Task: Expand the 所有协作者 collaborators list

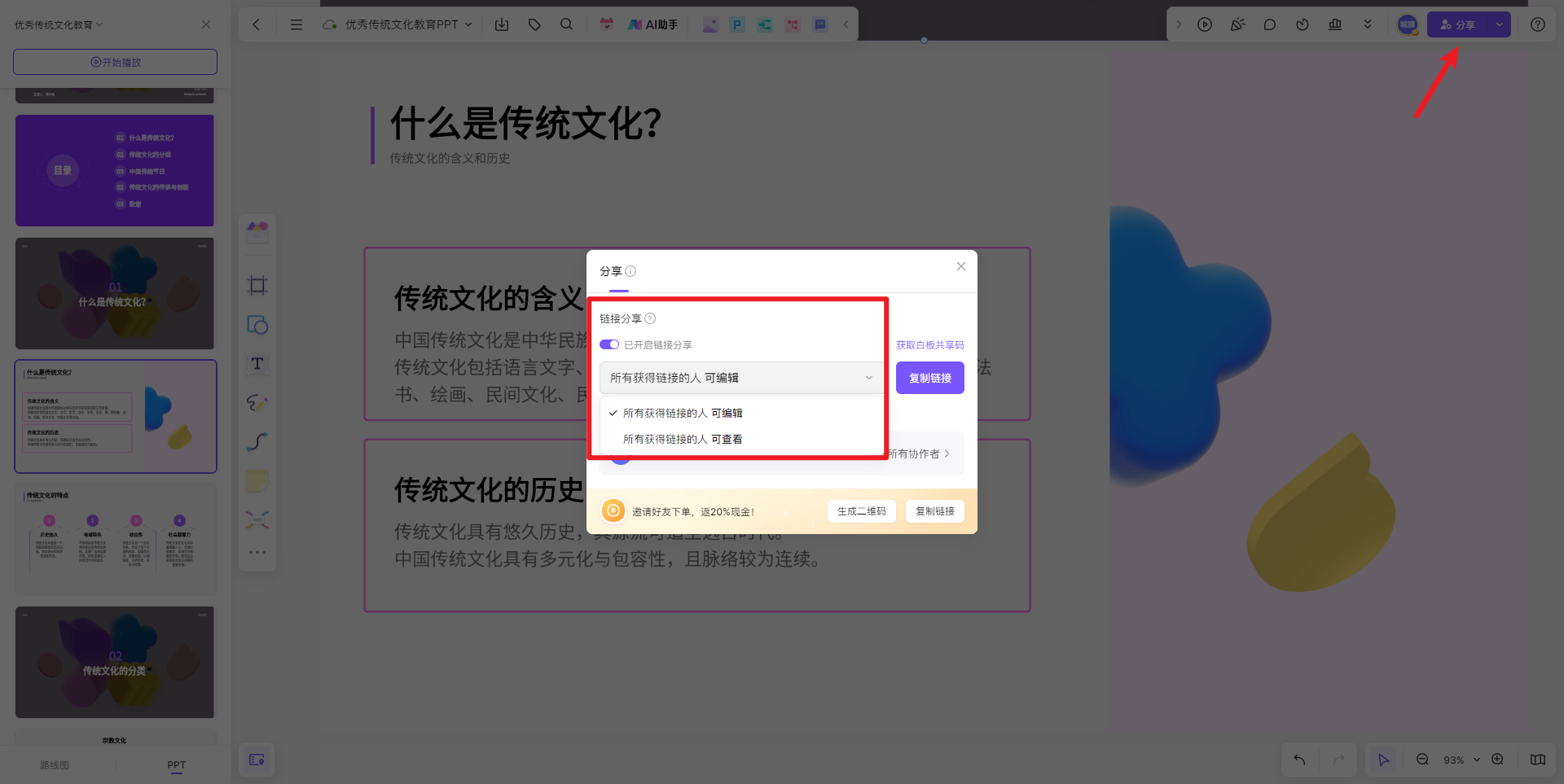Action: click(920, 453)
